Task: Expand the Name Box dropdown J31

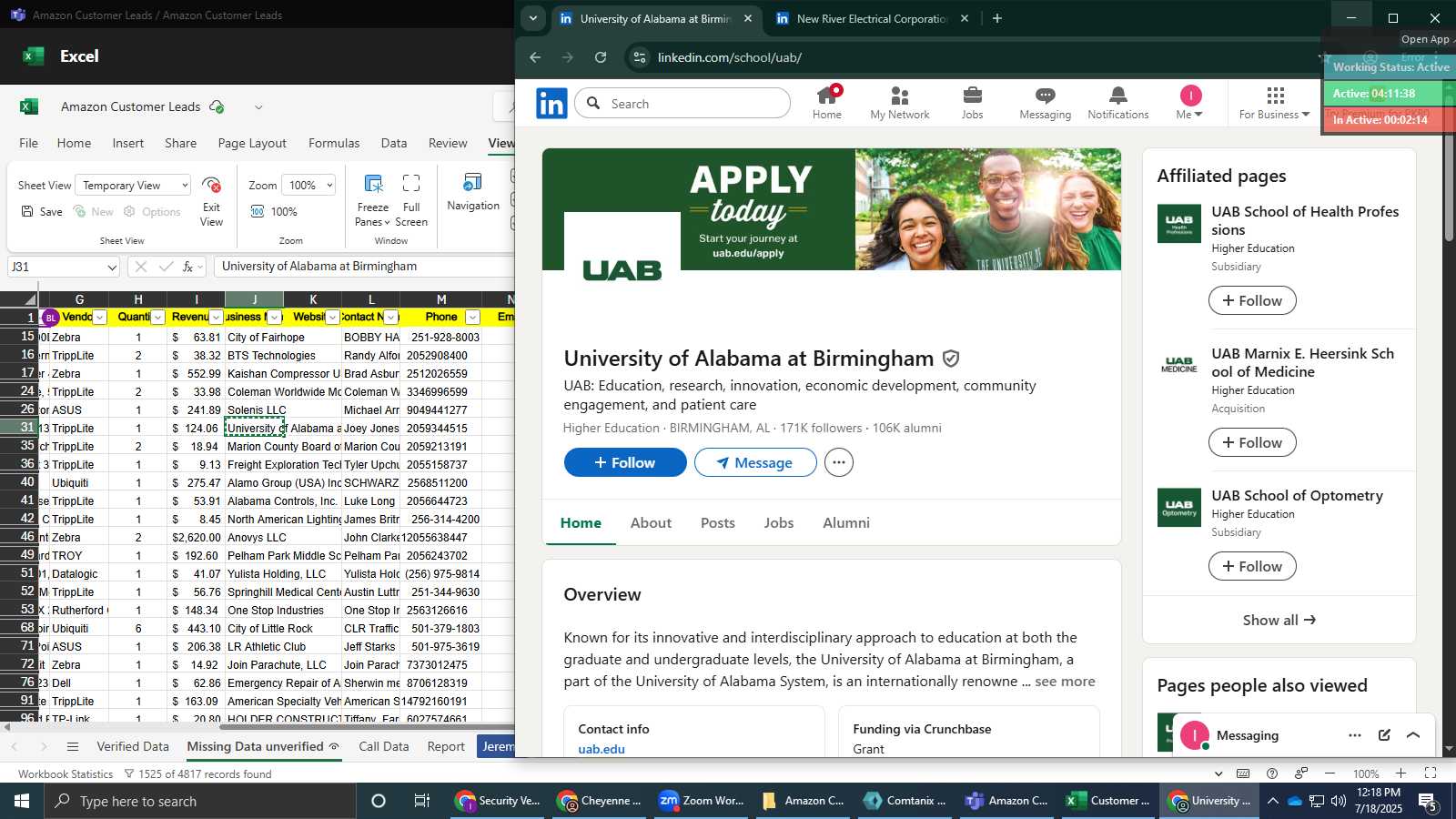Action: click(x=112, y=268)
